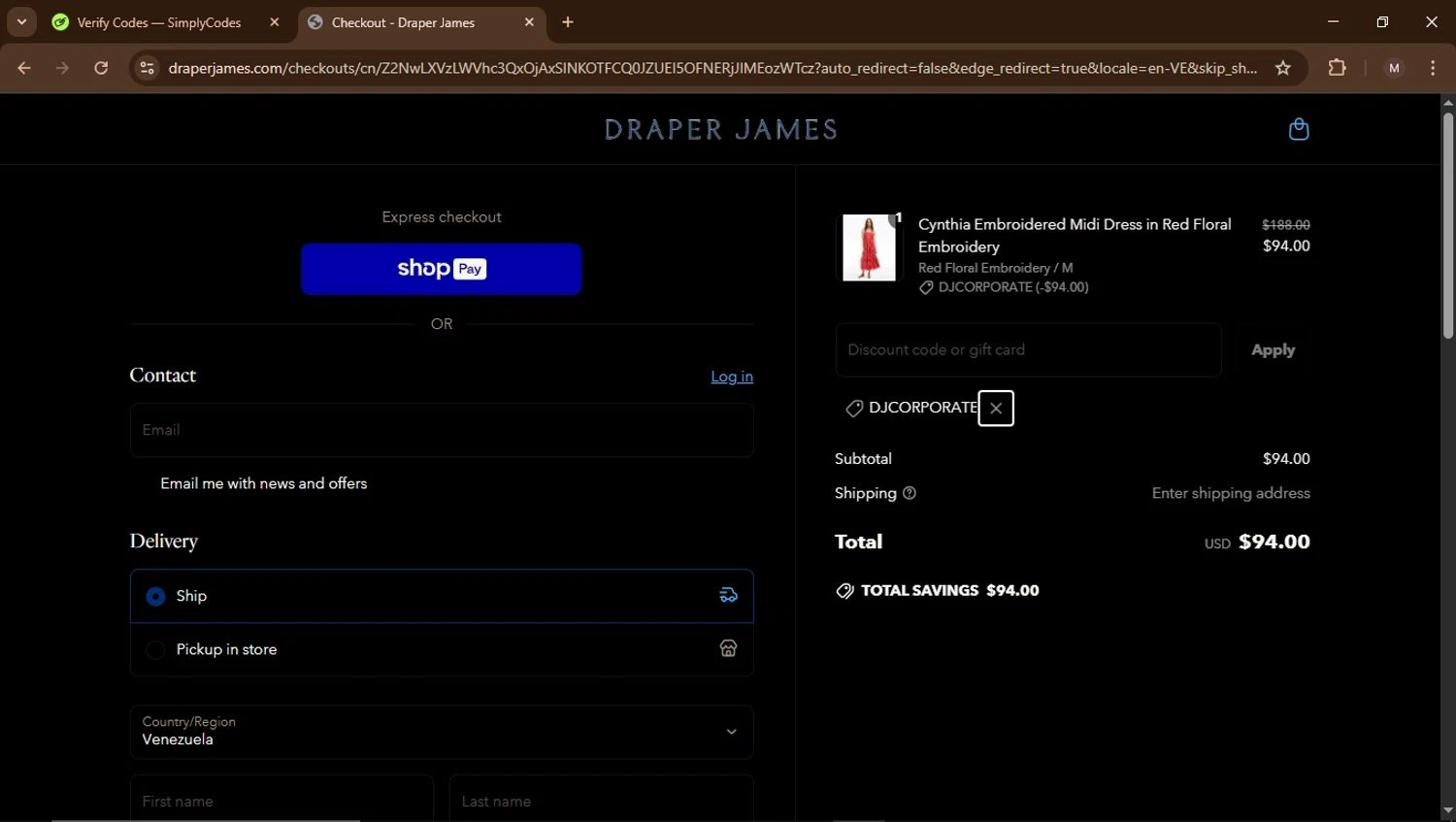Click the crossed-out $188.00 price

click(1286, 224)
